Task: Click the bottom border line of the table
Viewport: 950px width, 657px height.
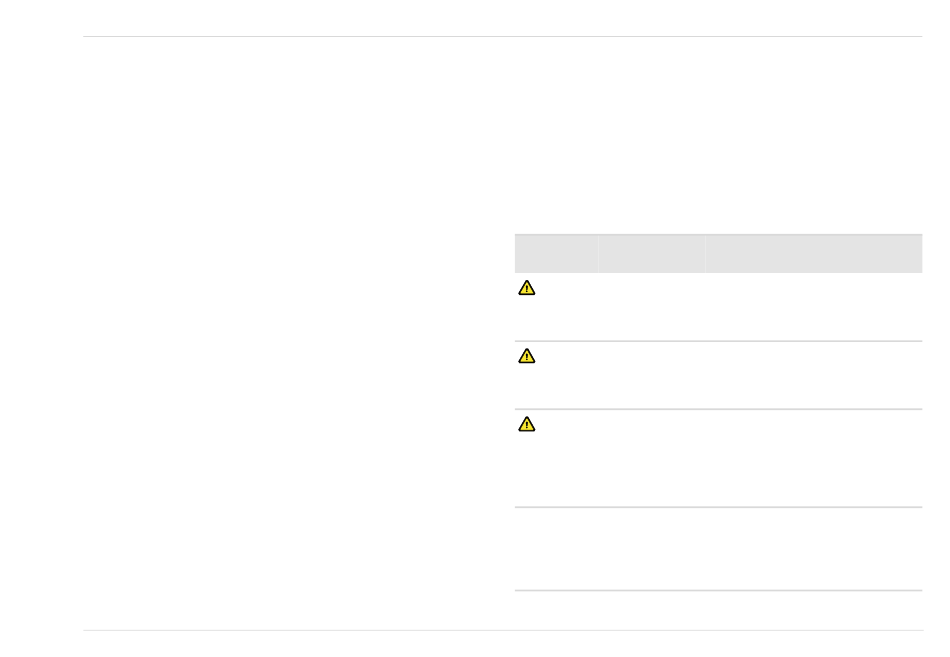Action: tap(719, 590)
